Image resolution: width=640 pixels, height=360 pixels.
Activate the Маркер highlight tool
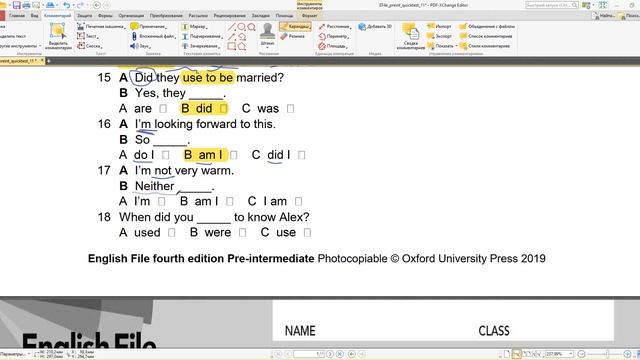click(x=194, y=27)
